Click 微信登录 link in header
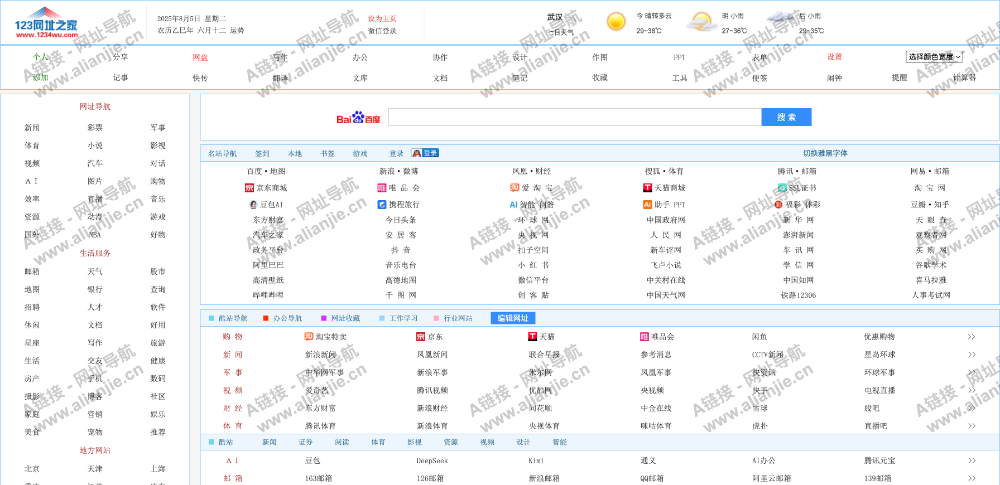The image size is (1000, 485). [x=381, y=31]
